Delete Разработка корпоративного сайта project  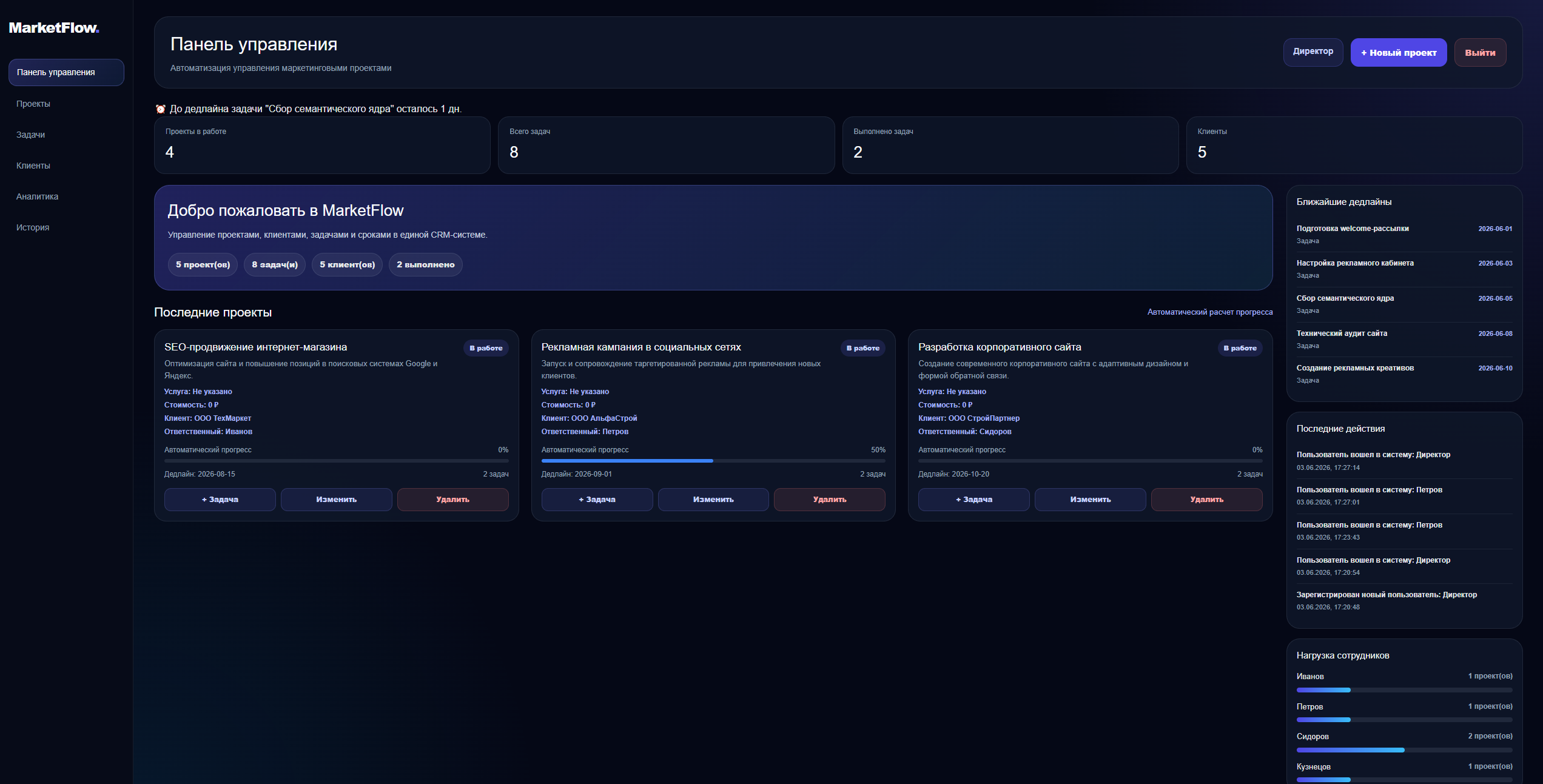point(1207,500)
